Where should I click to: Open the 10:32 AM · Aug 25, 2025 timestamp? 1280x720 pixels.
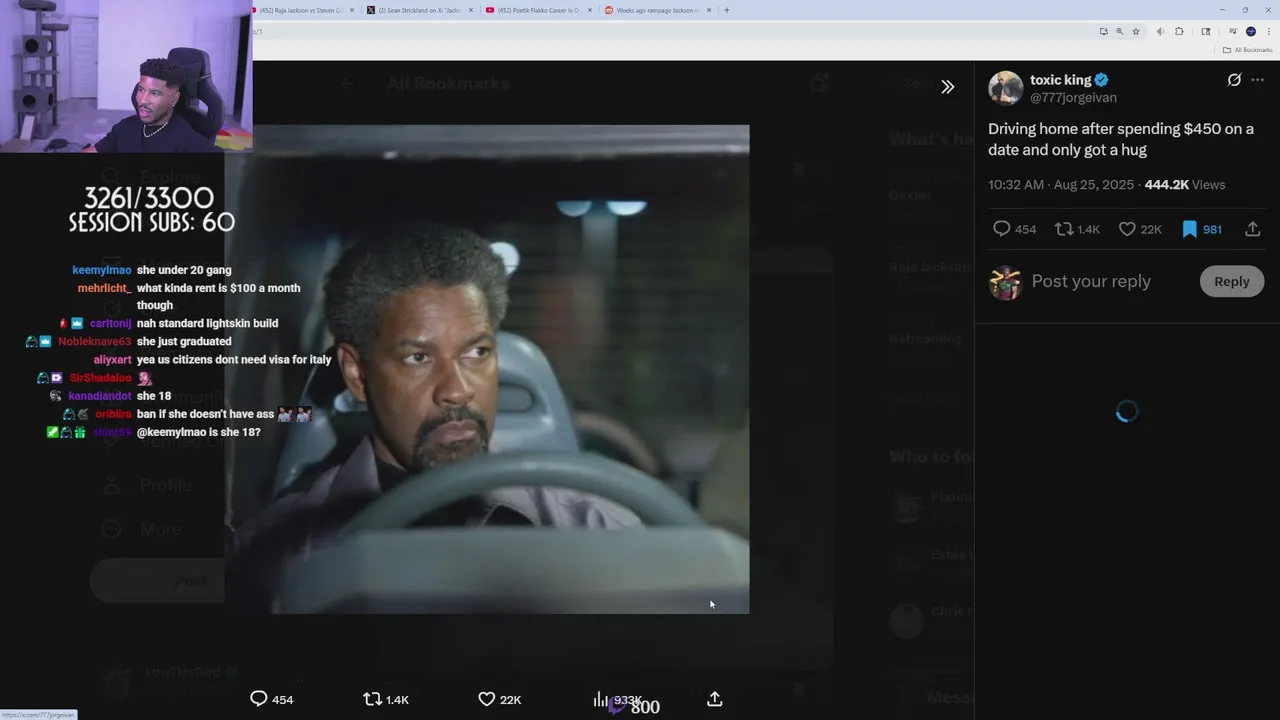(1061, 185)
